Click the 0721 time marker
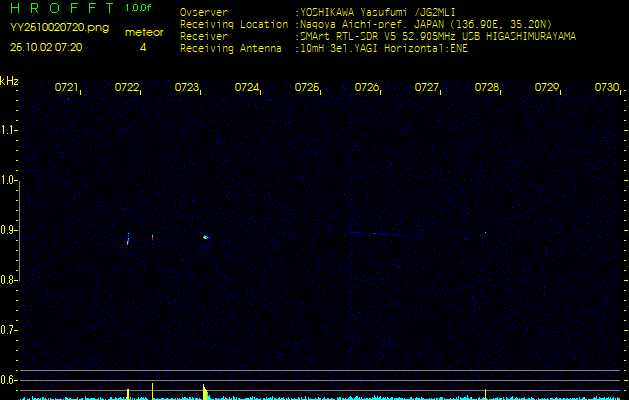 pos(67,88)
